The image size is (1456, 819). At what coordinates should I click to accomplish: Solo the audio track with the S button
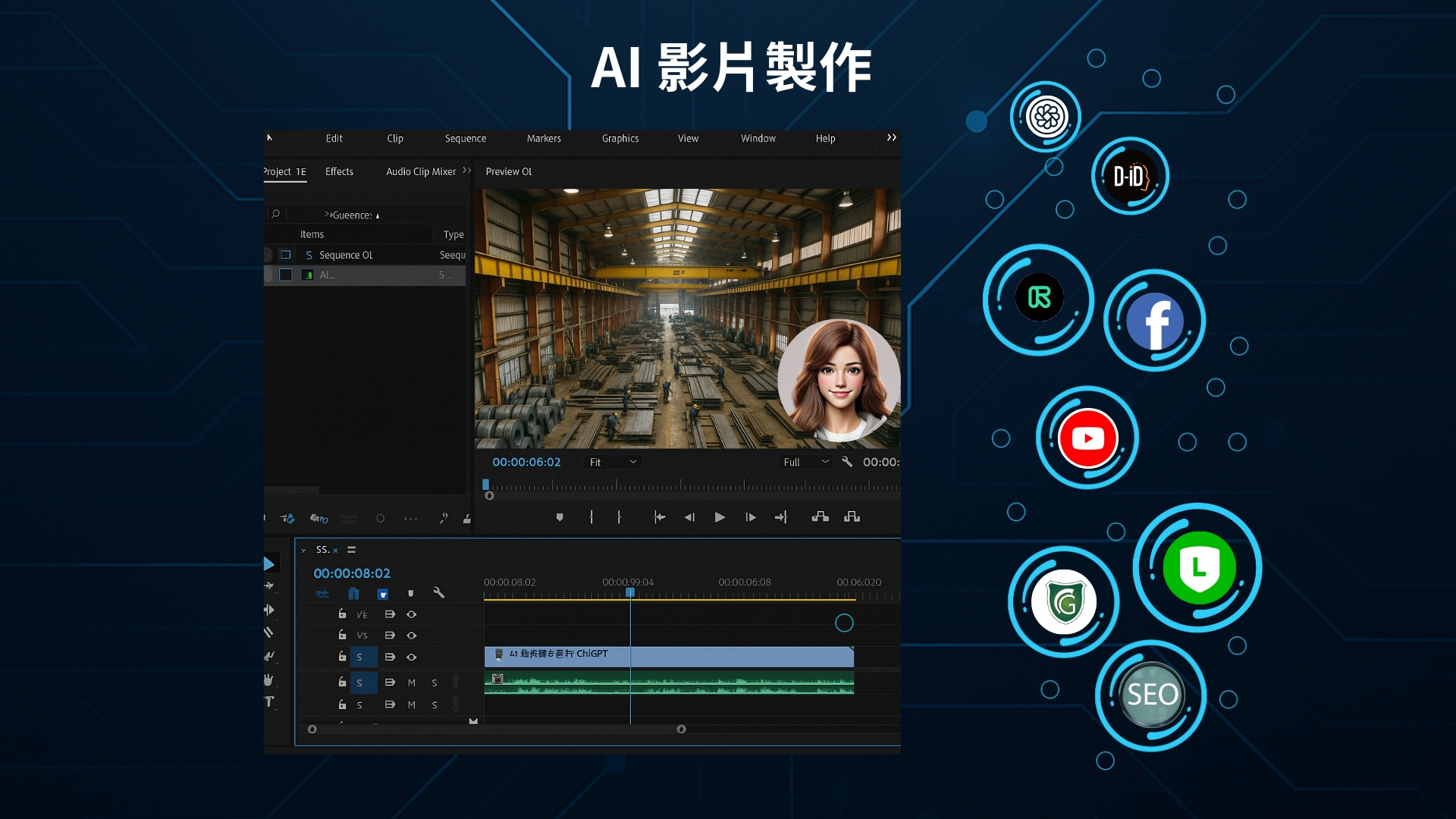click(x=435, y=682)
